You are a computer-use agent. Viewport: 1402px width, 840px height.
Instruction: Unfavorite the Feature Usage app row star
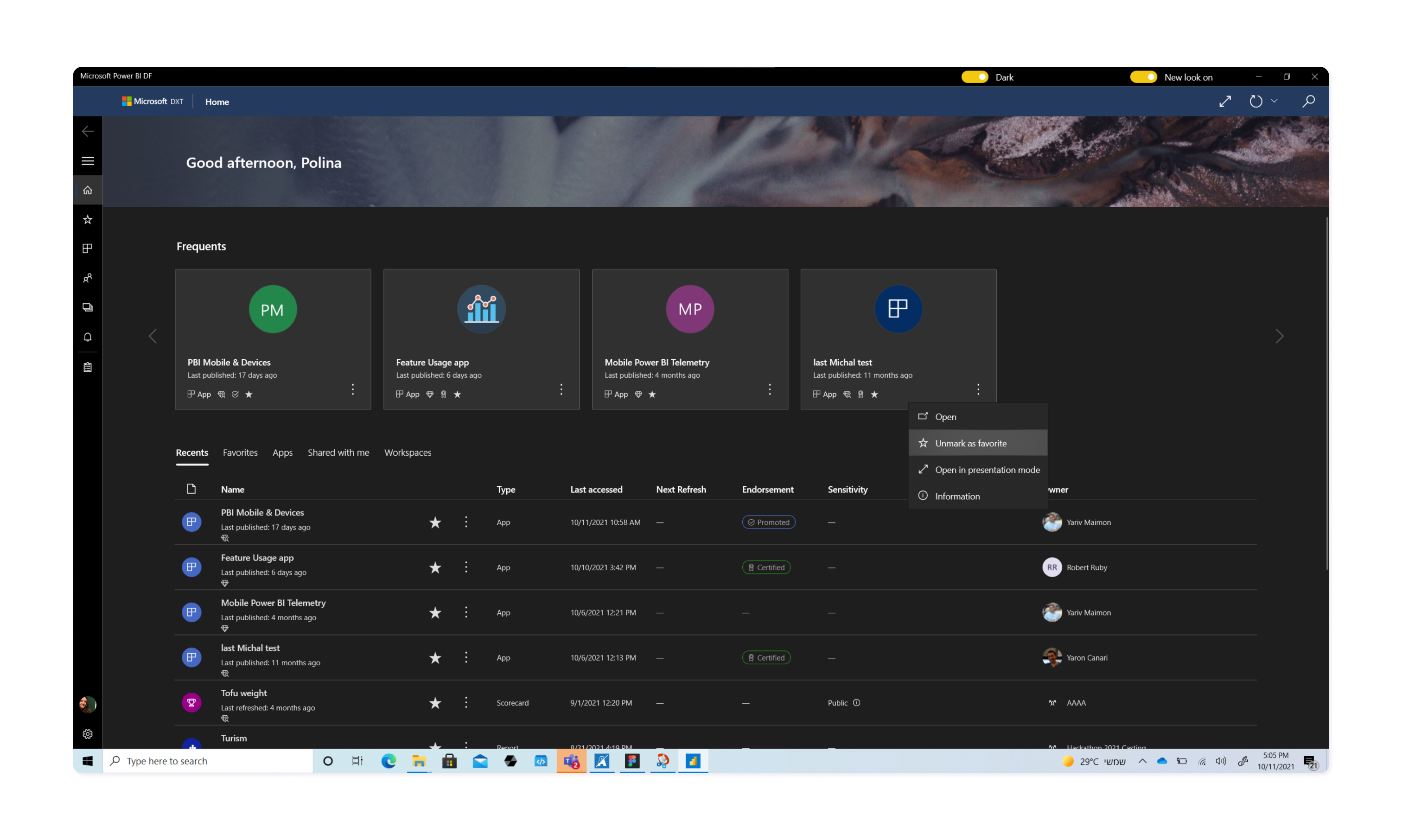(x=435, y=568)
